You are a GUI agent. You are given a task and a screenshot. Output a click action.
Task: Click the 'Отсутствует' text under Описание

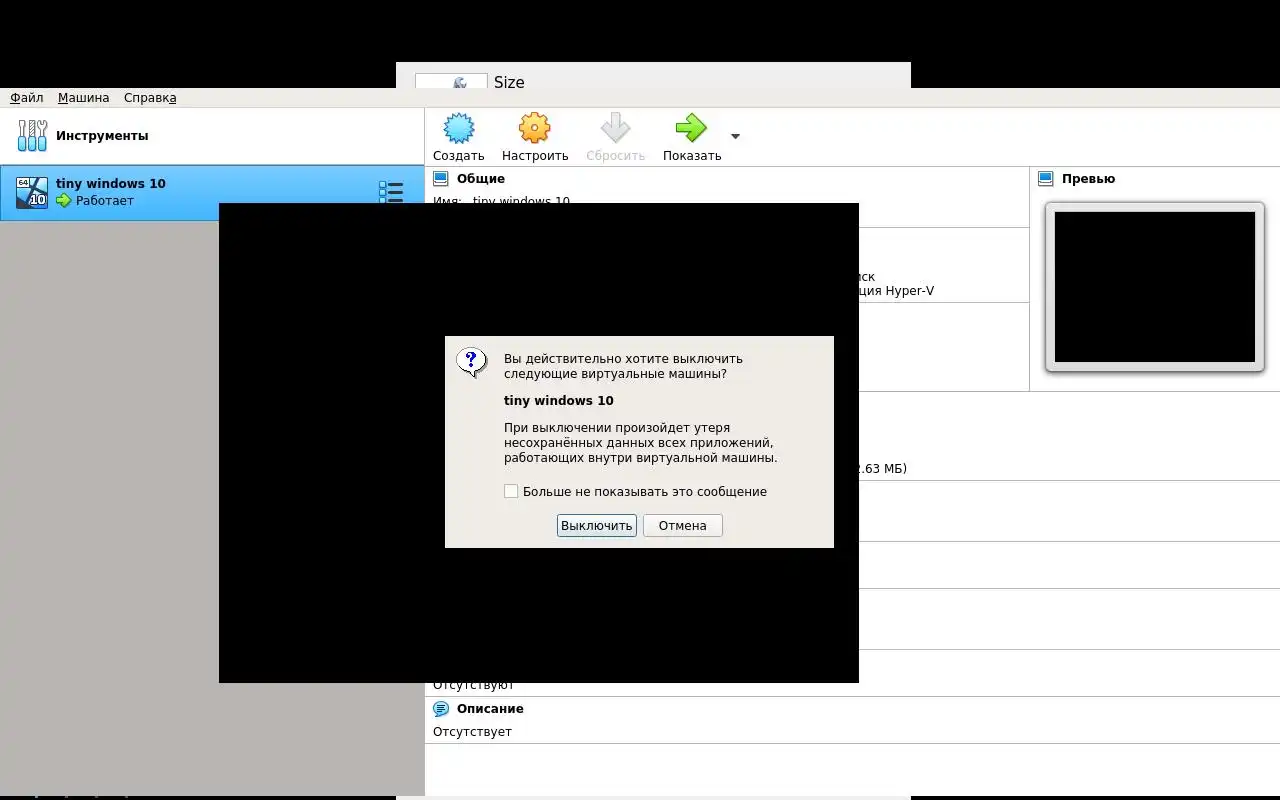pos(472,732)
